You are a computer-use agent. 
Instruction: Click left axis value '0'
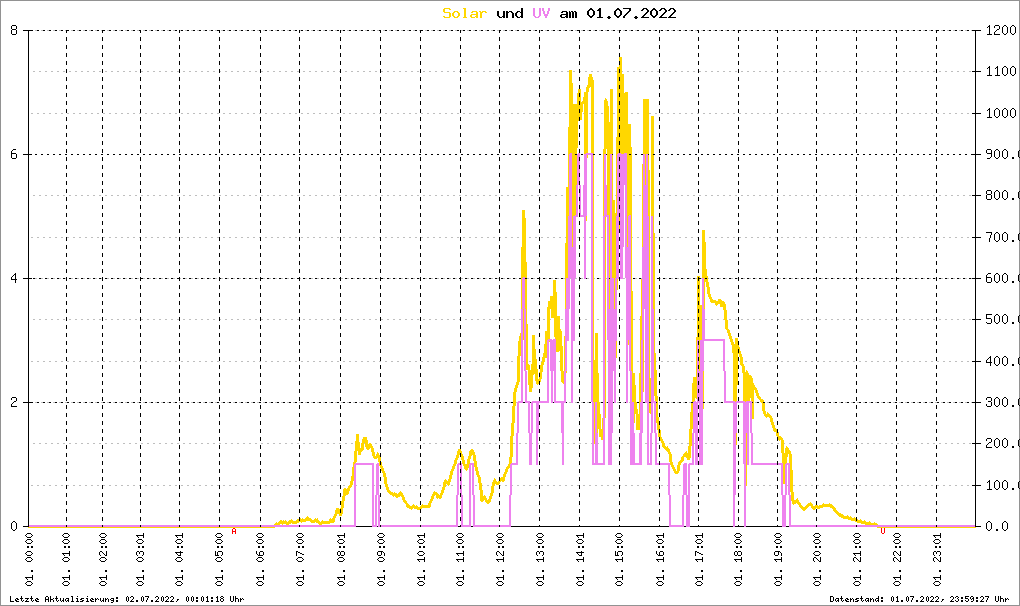[14, 526]
